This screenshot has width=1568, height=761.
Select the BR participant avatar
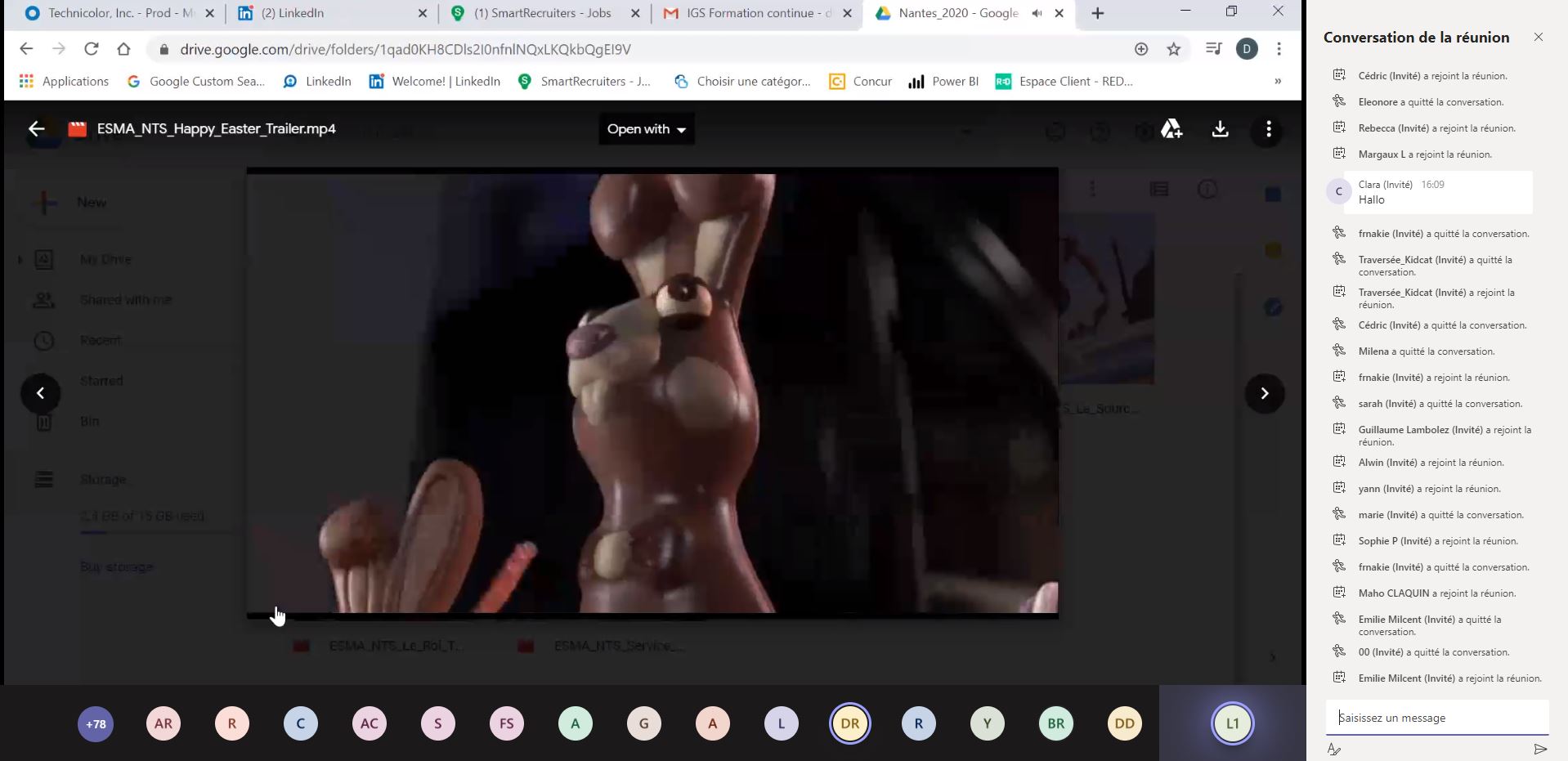click(1056, 723)
